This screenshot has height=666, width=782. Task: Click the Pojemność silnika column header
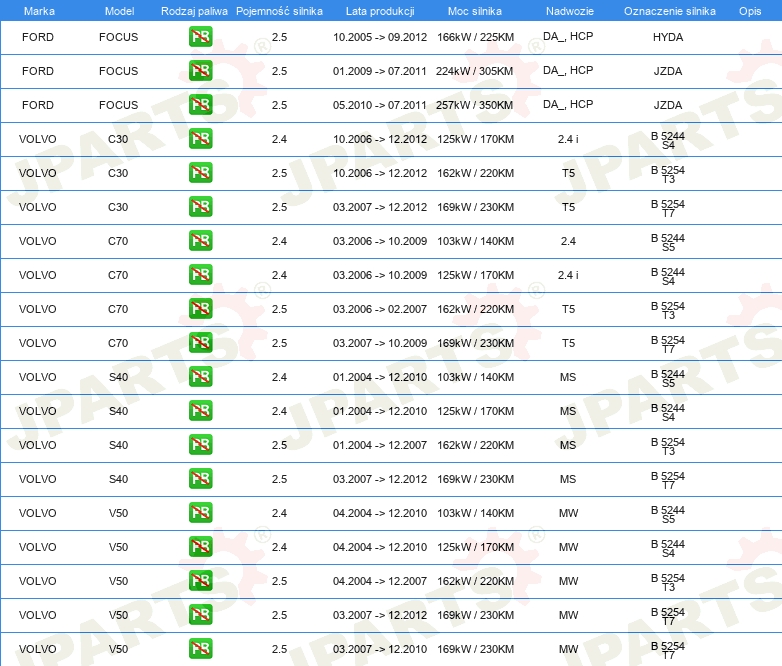coord(279,11)
